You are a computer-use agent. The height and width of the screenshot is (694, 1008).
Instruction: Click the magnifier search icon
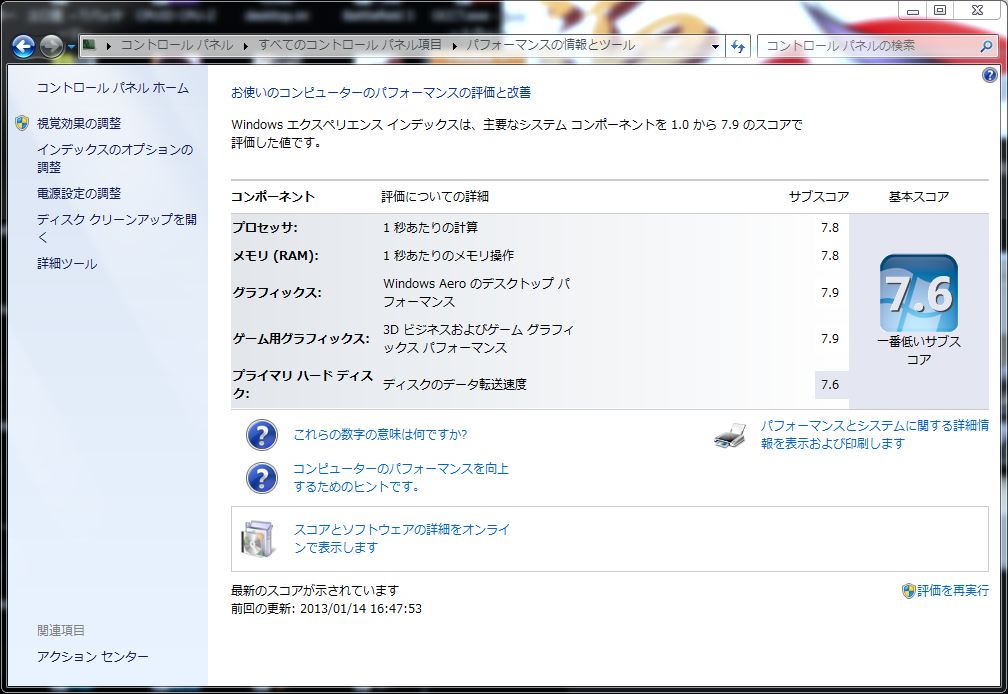tap(987, 46)
